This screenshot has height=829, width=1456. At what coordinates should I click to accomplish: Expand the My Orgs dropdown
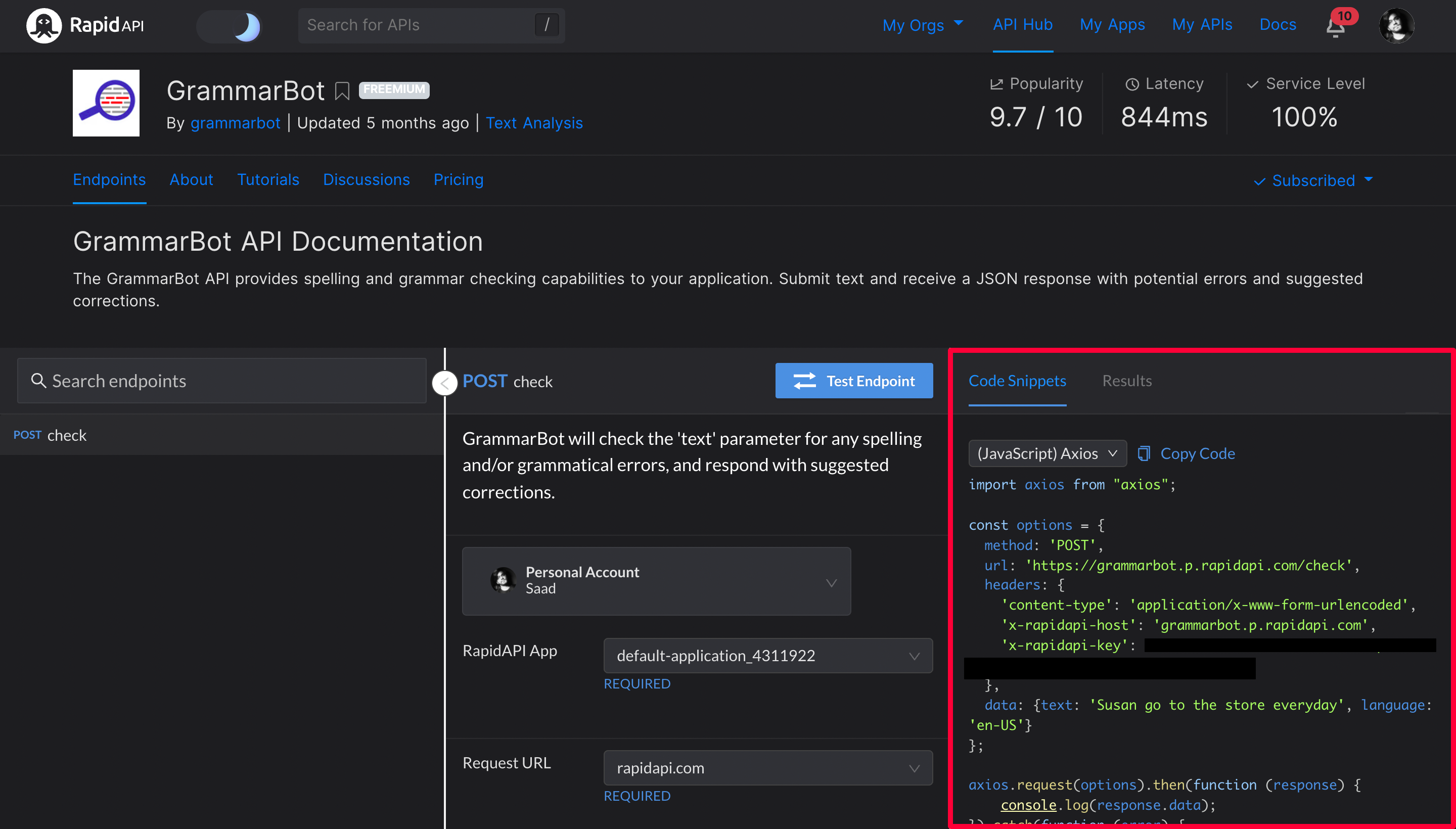(923, 25)
